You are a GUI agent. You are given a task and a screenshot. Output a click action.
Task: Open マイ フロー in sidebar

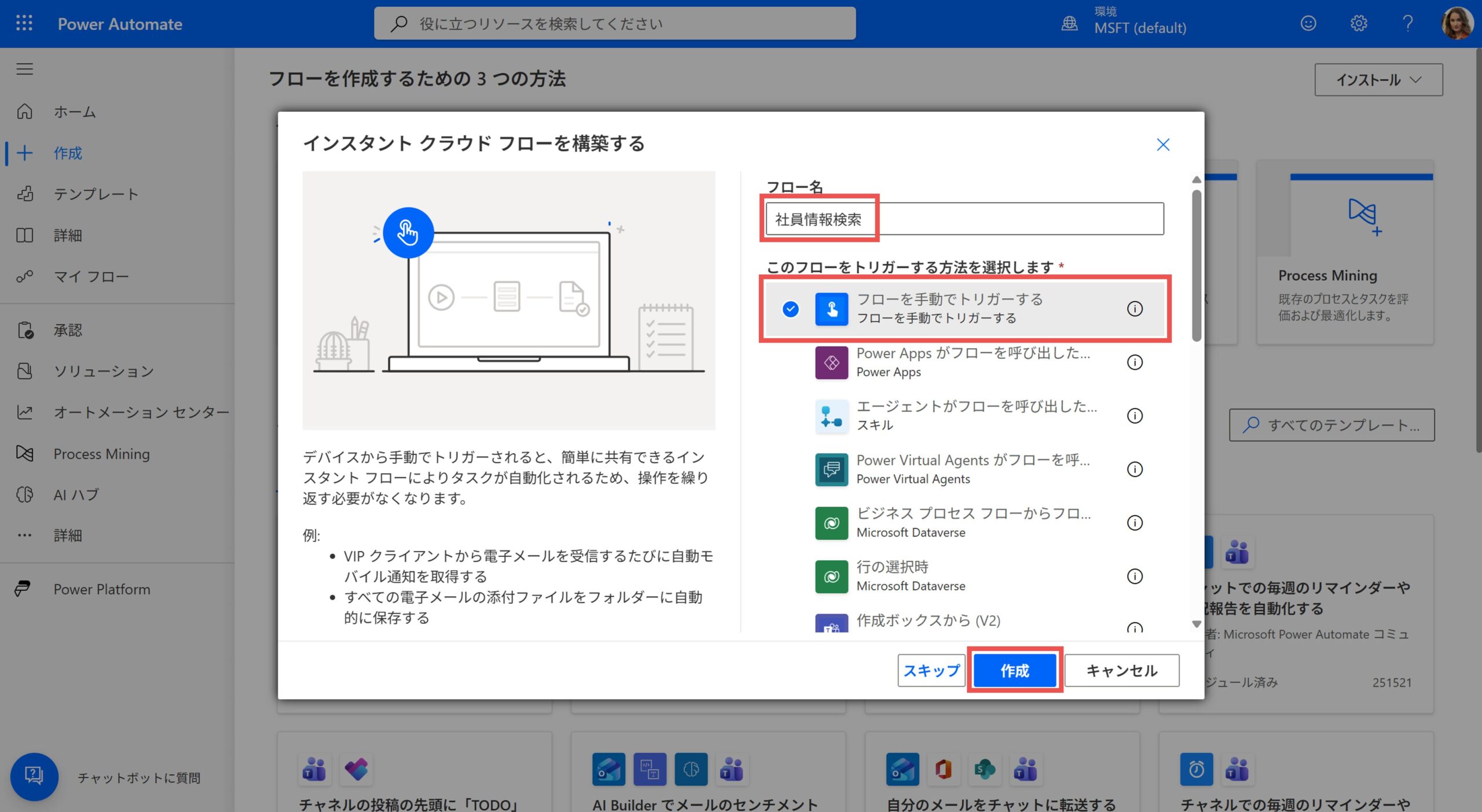(x=91, y=277)
